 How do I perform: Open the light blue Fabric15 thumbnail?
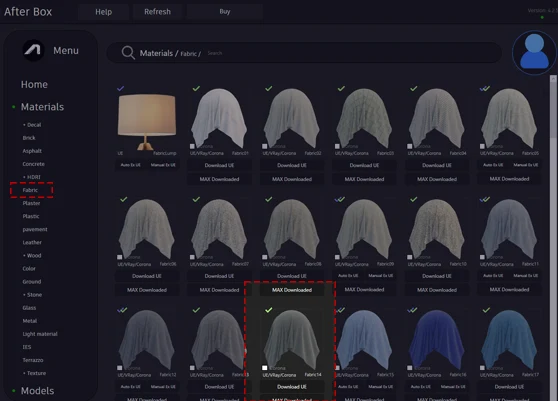364,340
